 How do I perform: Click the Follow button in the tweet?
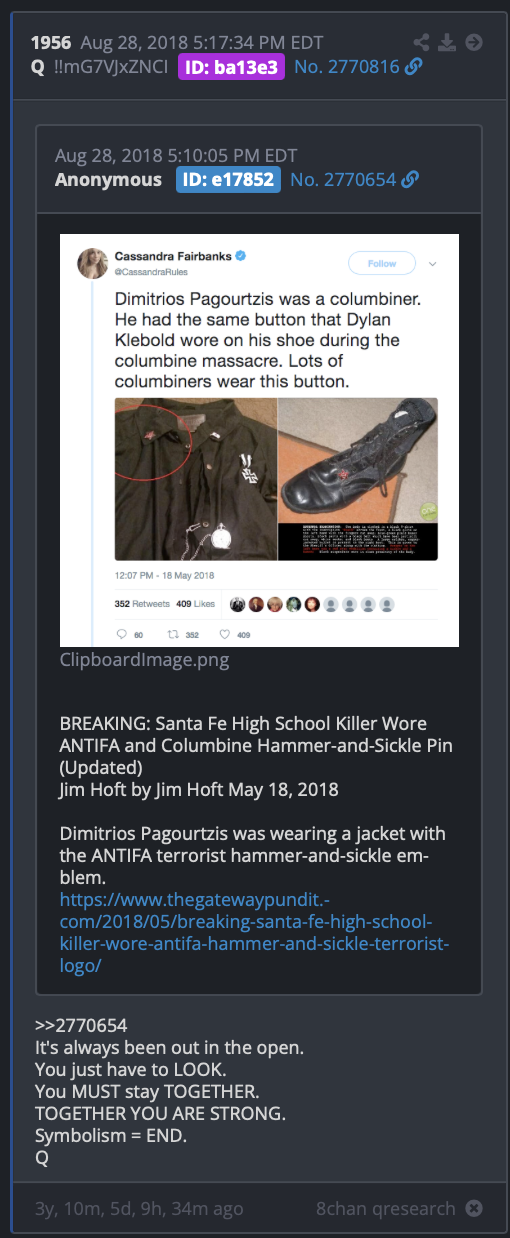tap(382, 264)
